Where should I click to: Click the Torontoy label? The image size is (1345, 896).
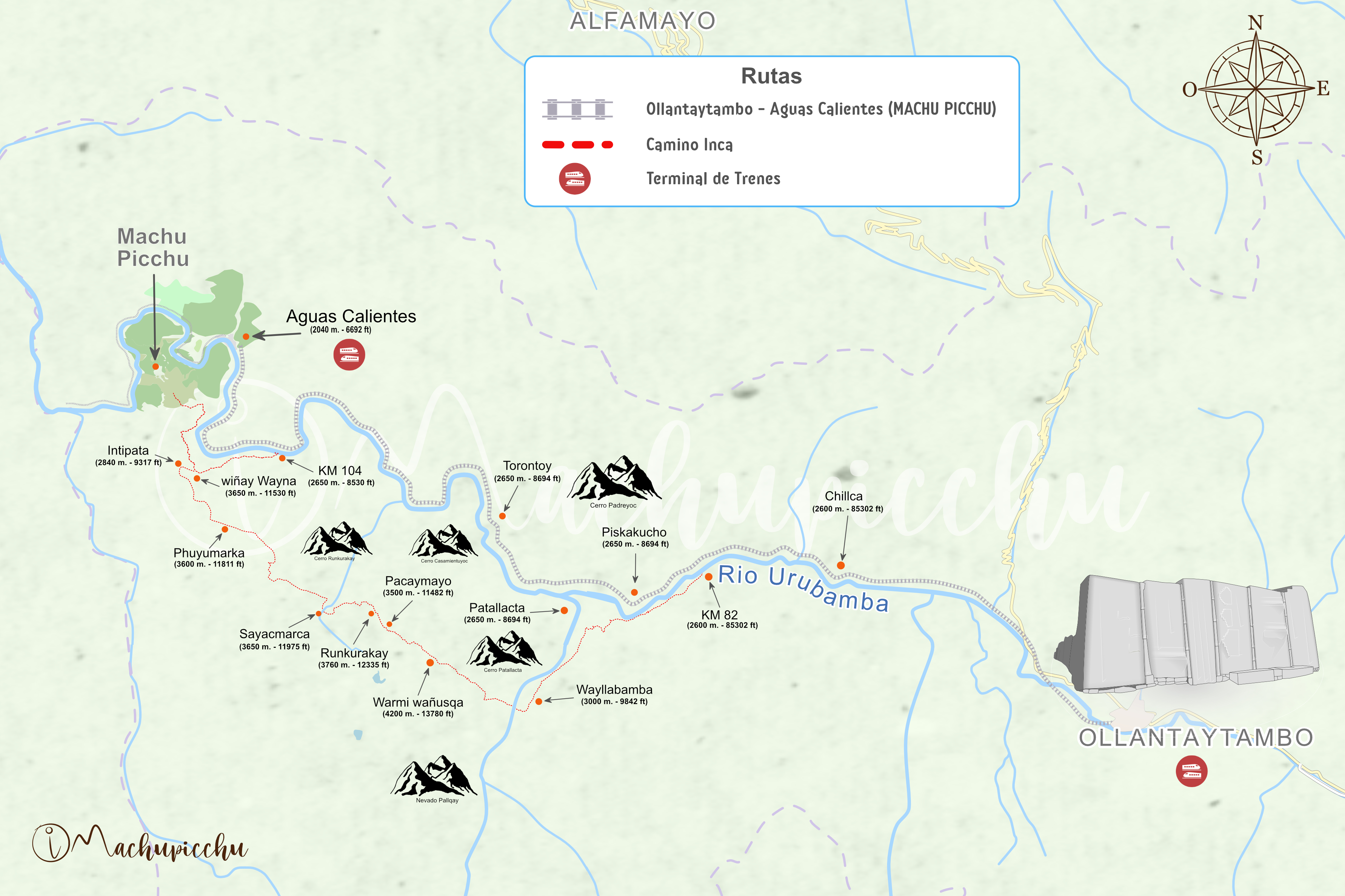pyautogui.click(x=527, y=466)
